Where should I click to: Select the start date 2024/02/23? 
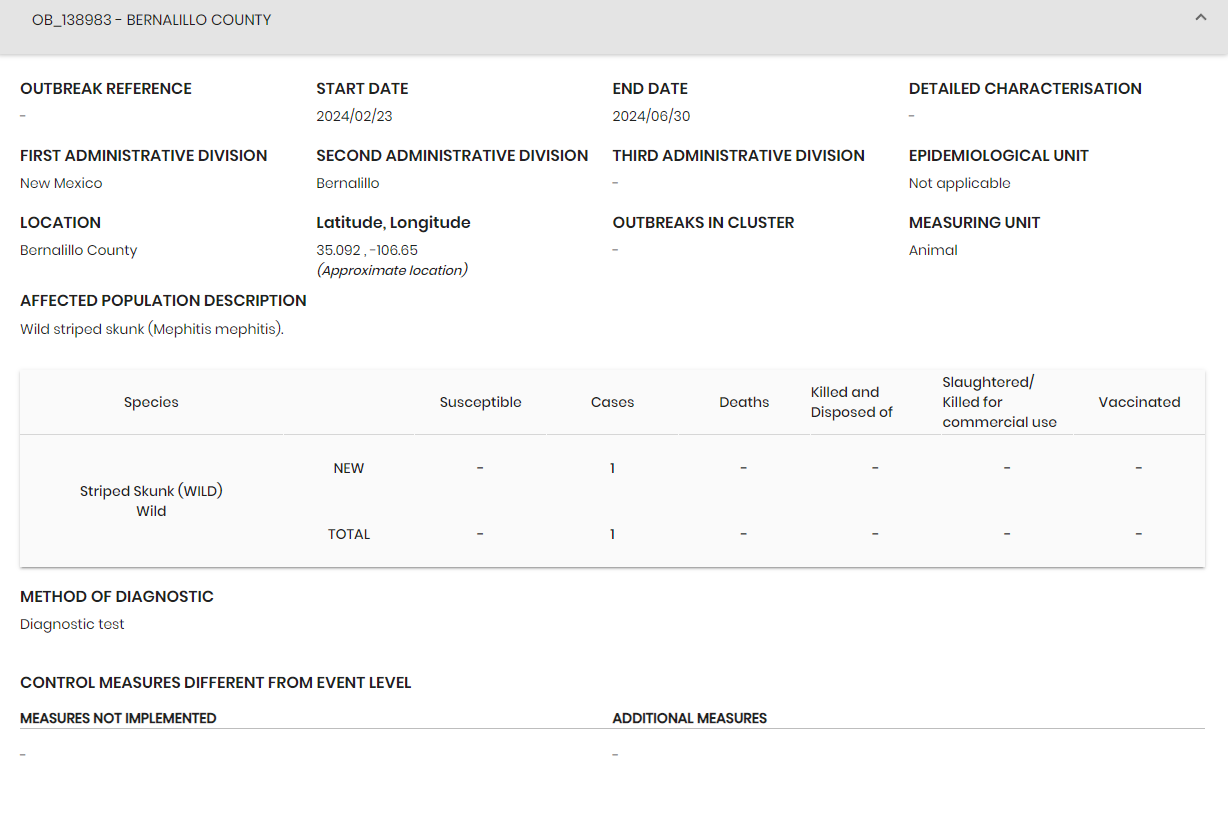[x=355, y=116]
